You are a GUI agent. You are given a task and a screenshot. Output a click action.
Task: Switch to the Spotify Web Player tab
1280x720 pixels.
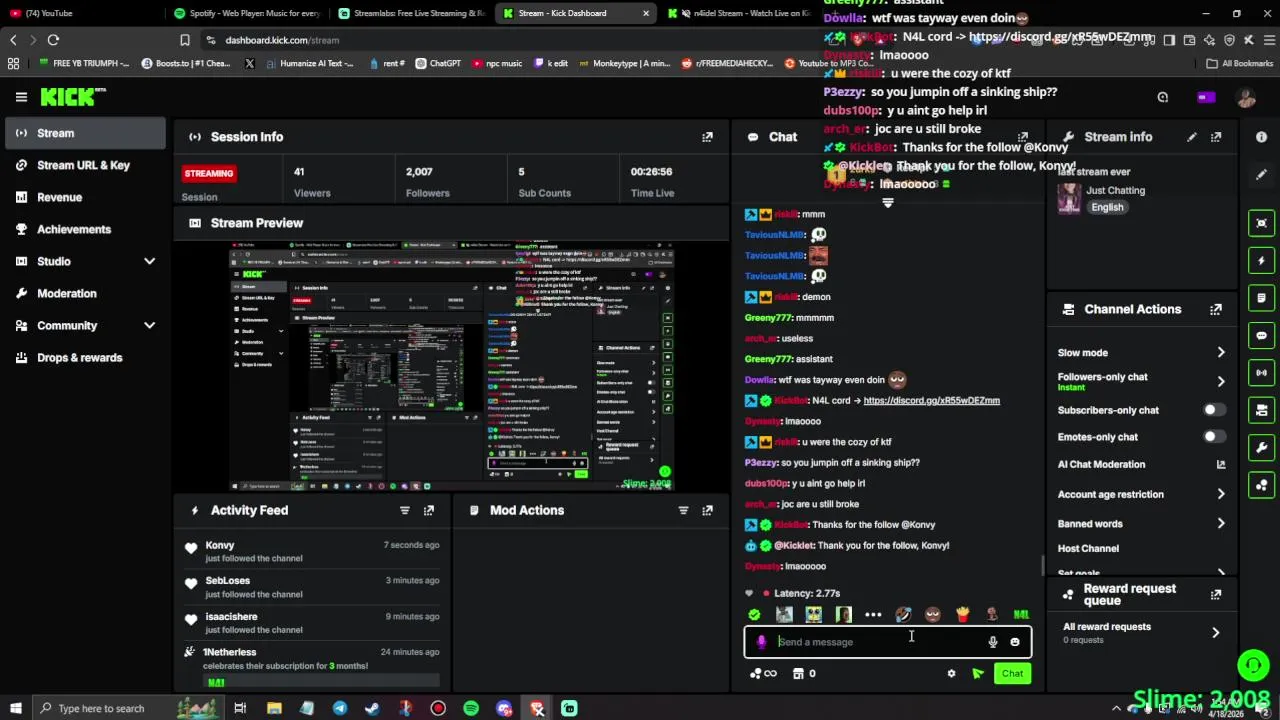(x=246, y=13)
